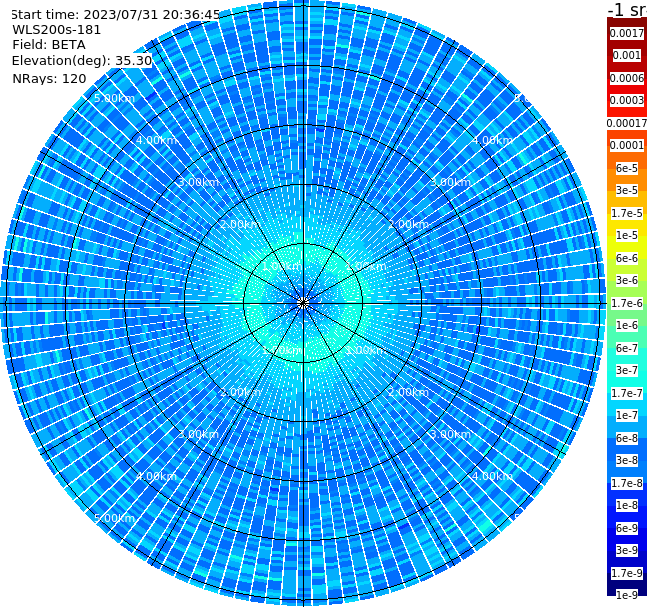Select the 0.0001 colorbar value
Image resolution: width=647 pixels, height=607 pixels.
627,145
